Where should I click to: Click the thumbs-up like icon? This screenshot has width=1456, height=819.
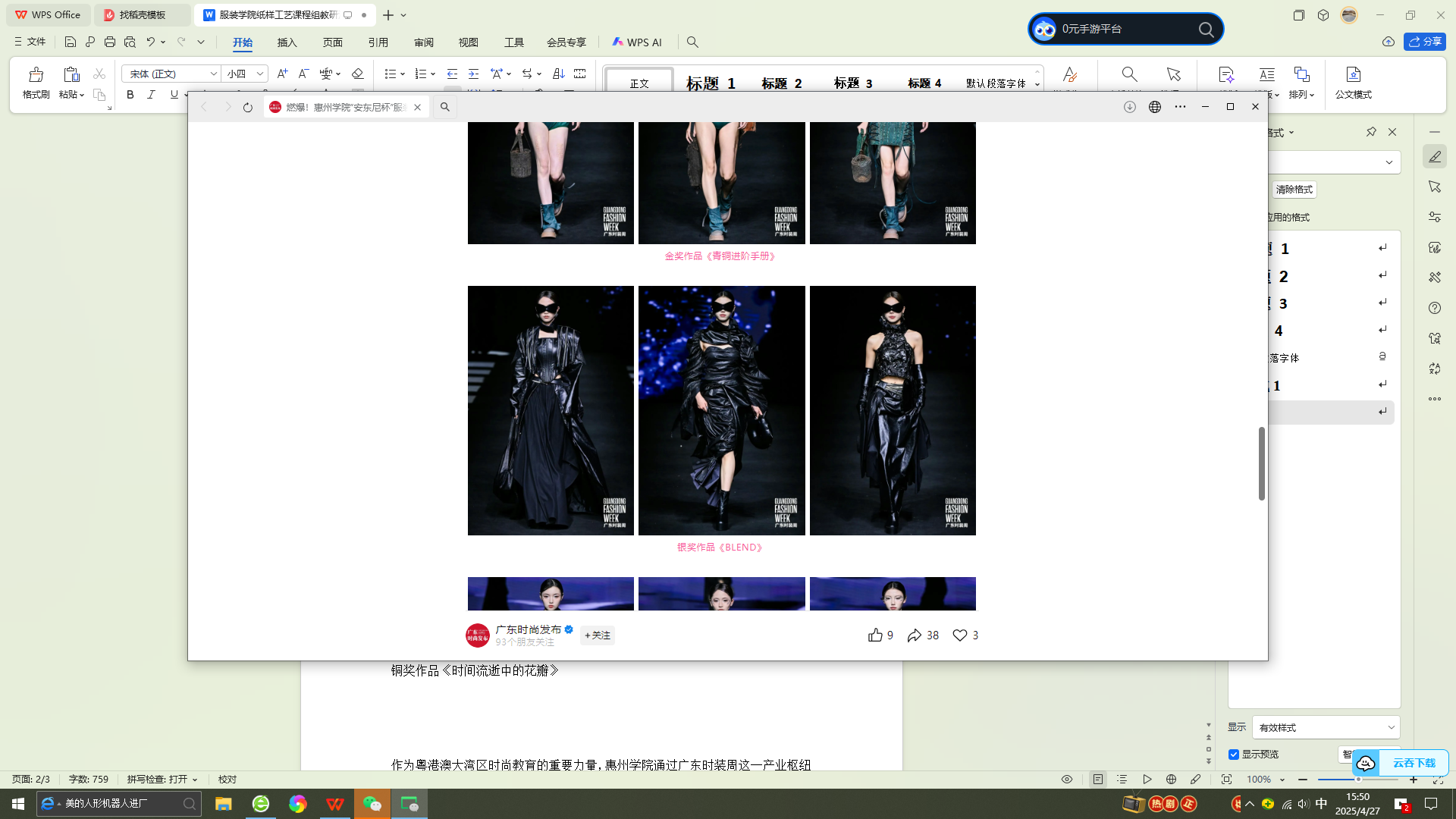875,635
